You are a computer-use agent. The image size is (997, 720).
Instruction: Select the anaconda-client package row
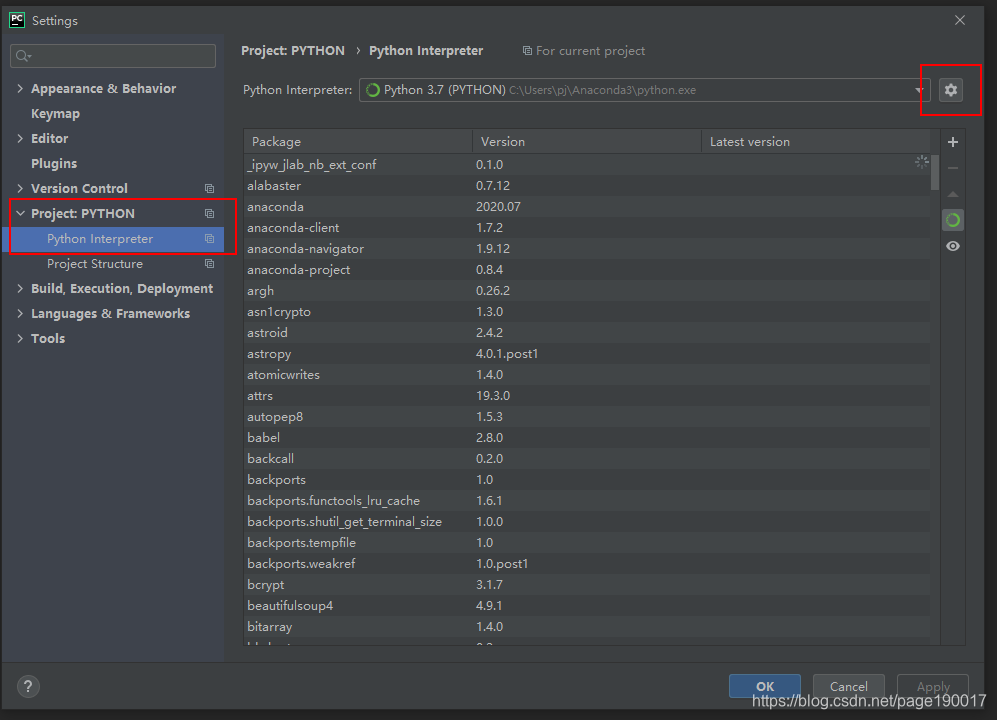pos(586,228)
